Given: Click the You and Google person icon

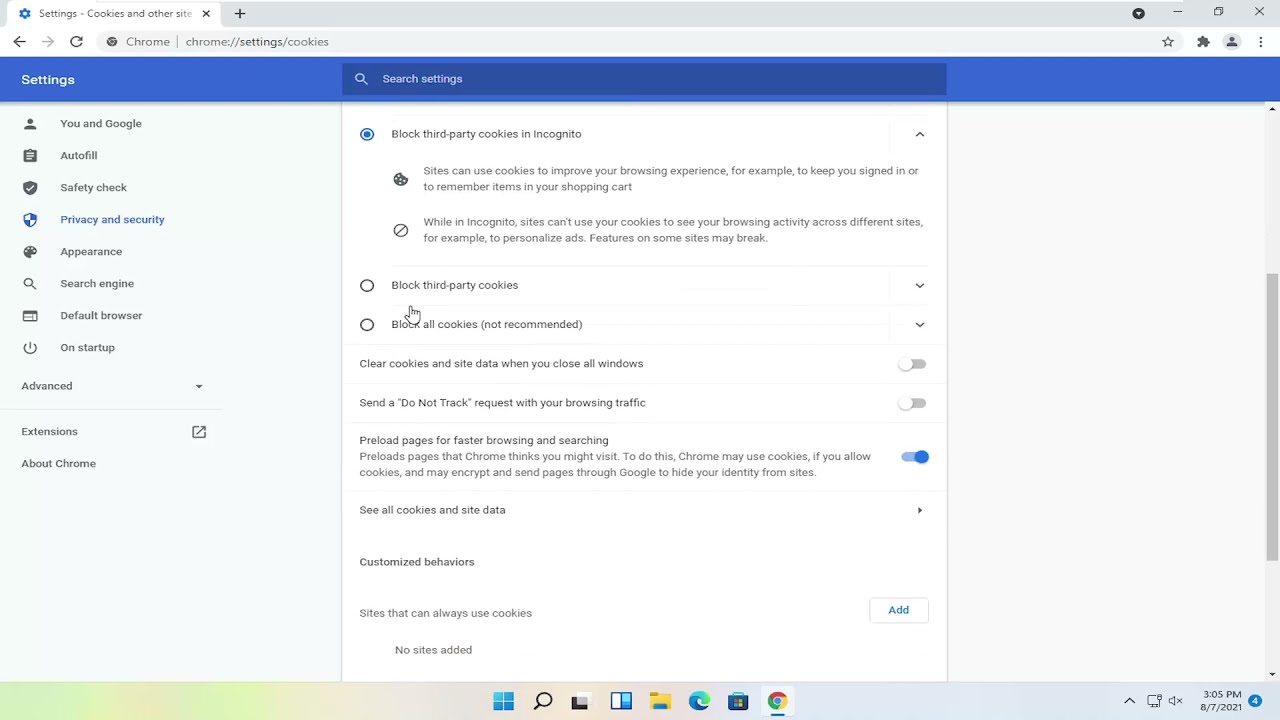Looking at the screenshot, I should 30,124.
